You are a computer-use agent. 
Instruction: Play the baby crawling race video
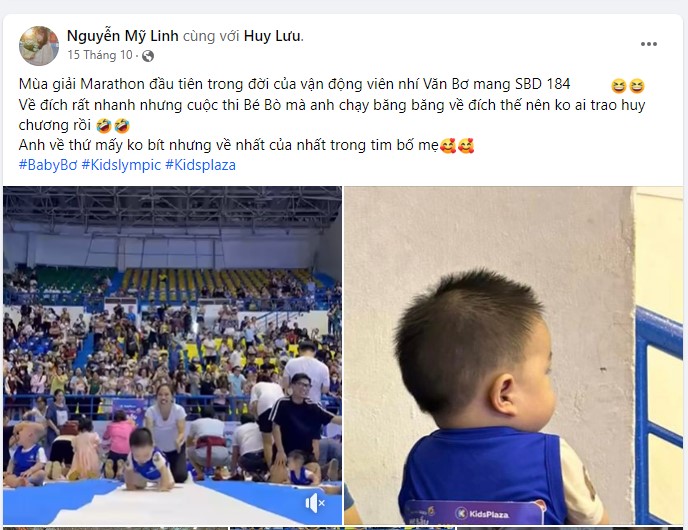[x=172, y=355]
